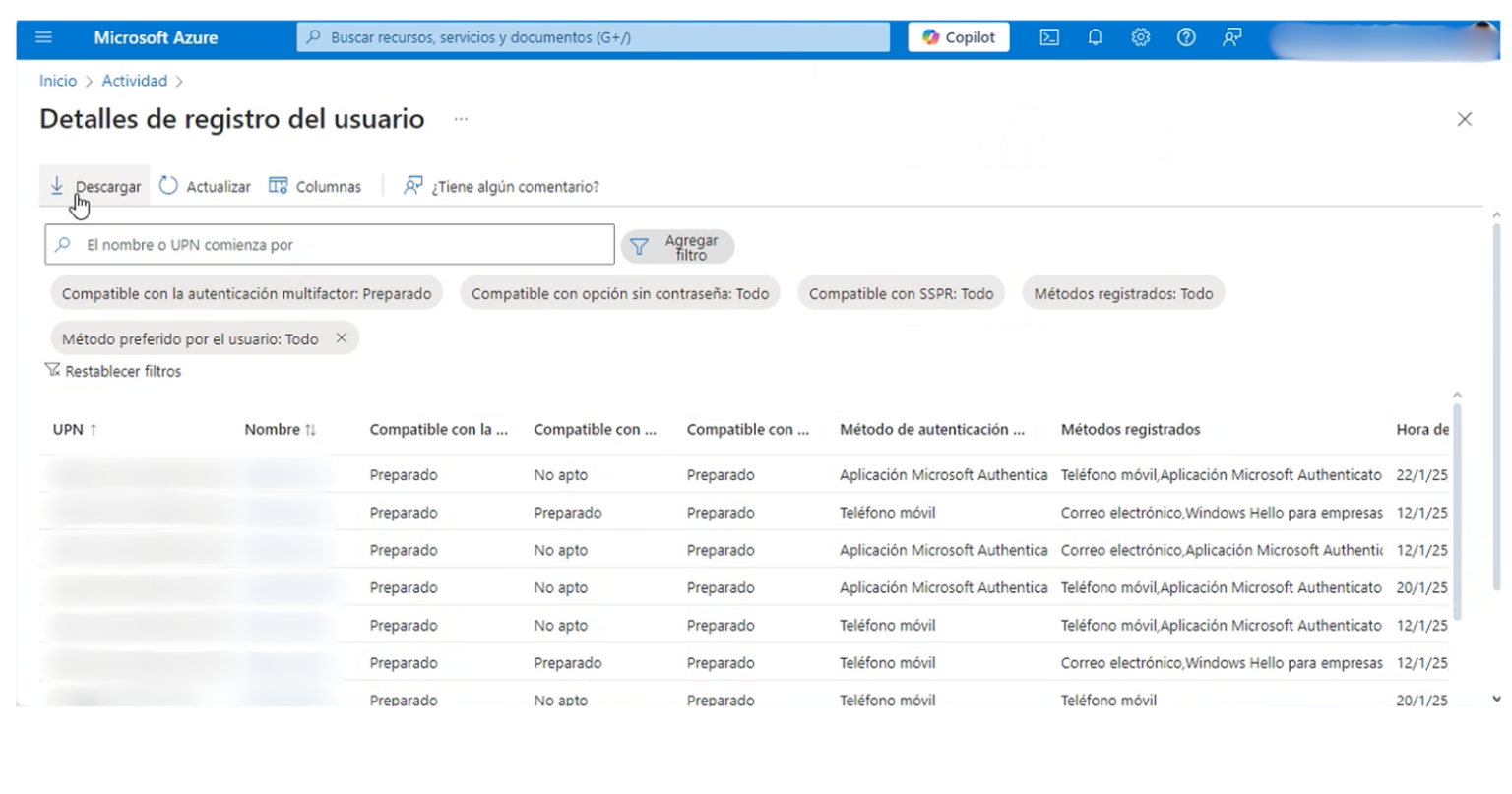Open the Métodos registrados filter

pyautogui.click(x=1123, y=292)
